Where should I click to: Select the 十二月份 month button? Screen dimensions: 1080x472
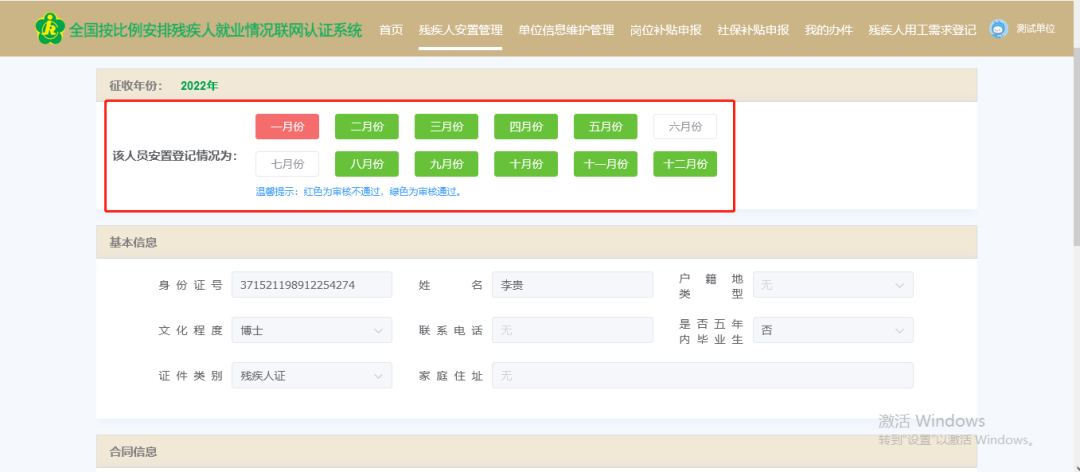(x=685, y=164)
